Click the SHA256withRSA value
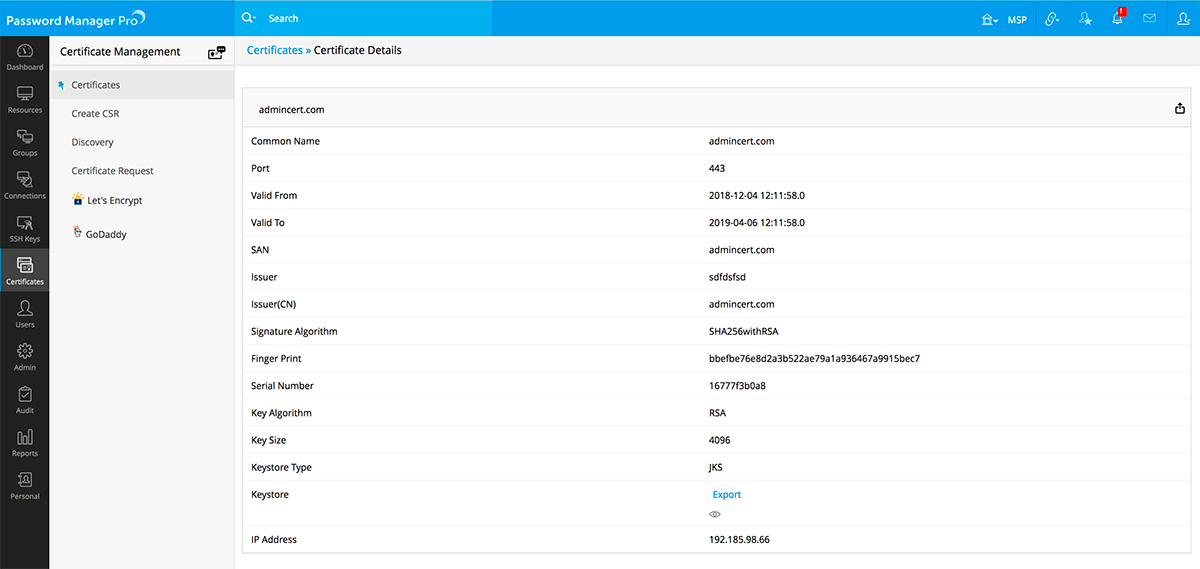Viewport: 1200px width, 569px height. 743,331
